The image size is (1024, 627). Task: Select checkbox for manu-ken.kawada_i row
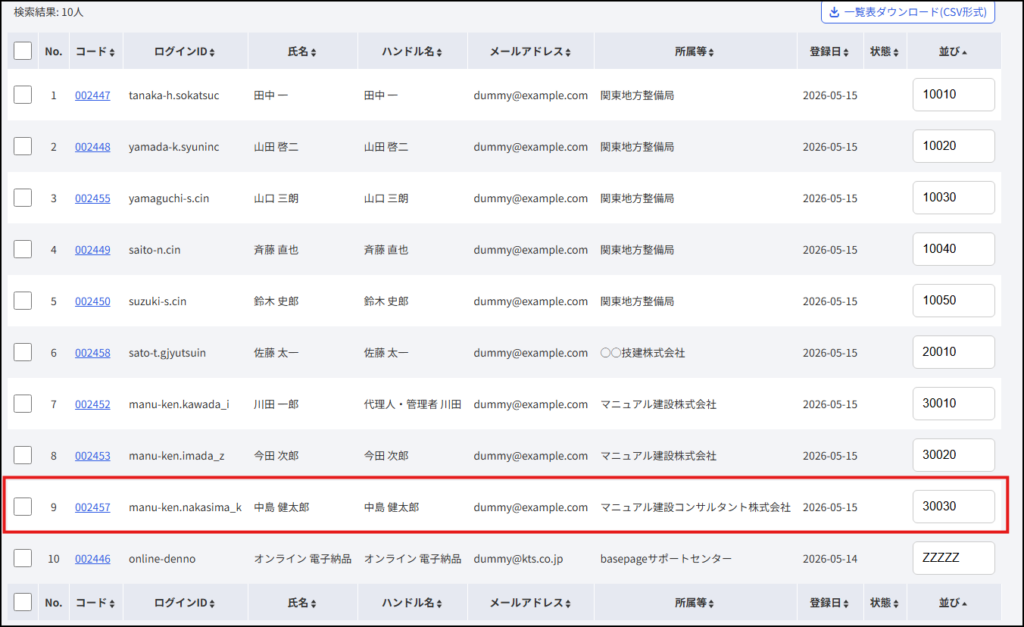coord(23,404)
